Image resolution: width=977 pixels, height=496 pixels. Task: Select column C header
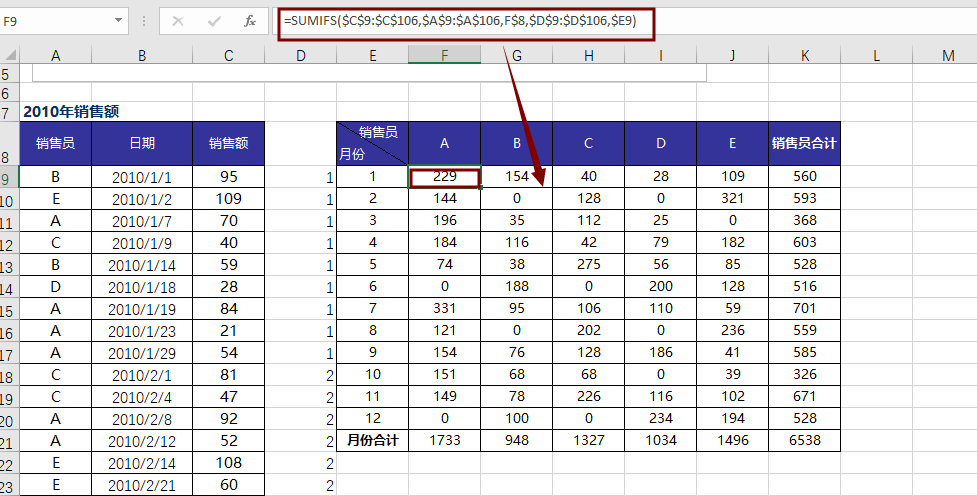click(x=229, y=55)
